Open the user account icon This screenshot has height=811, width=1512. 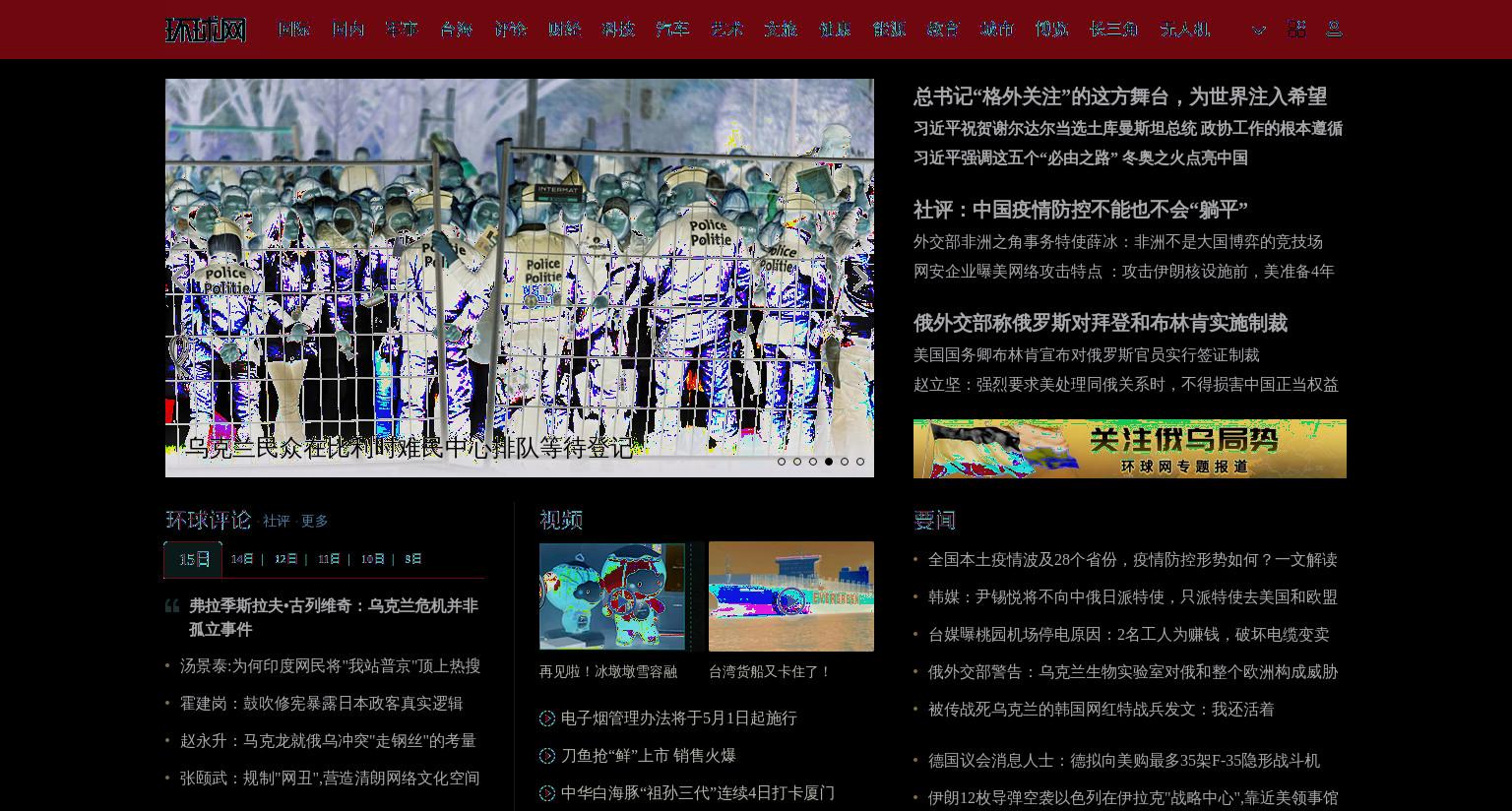click(x=1334, y=29)
